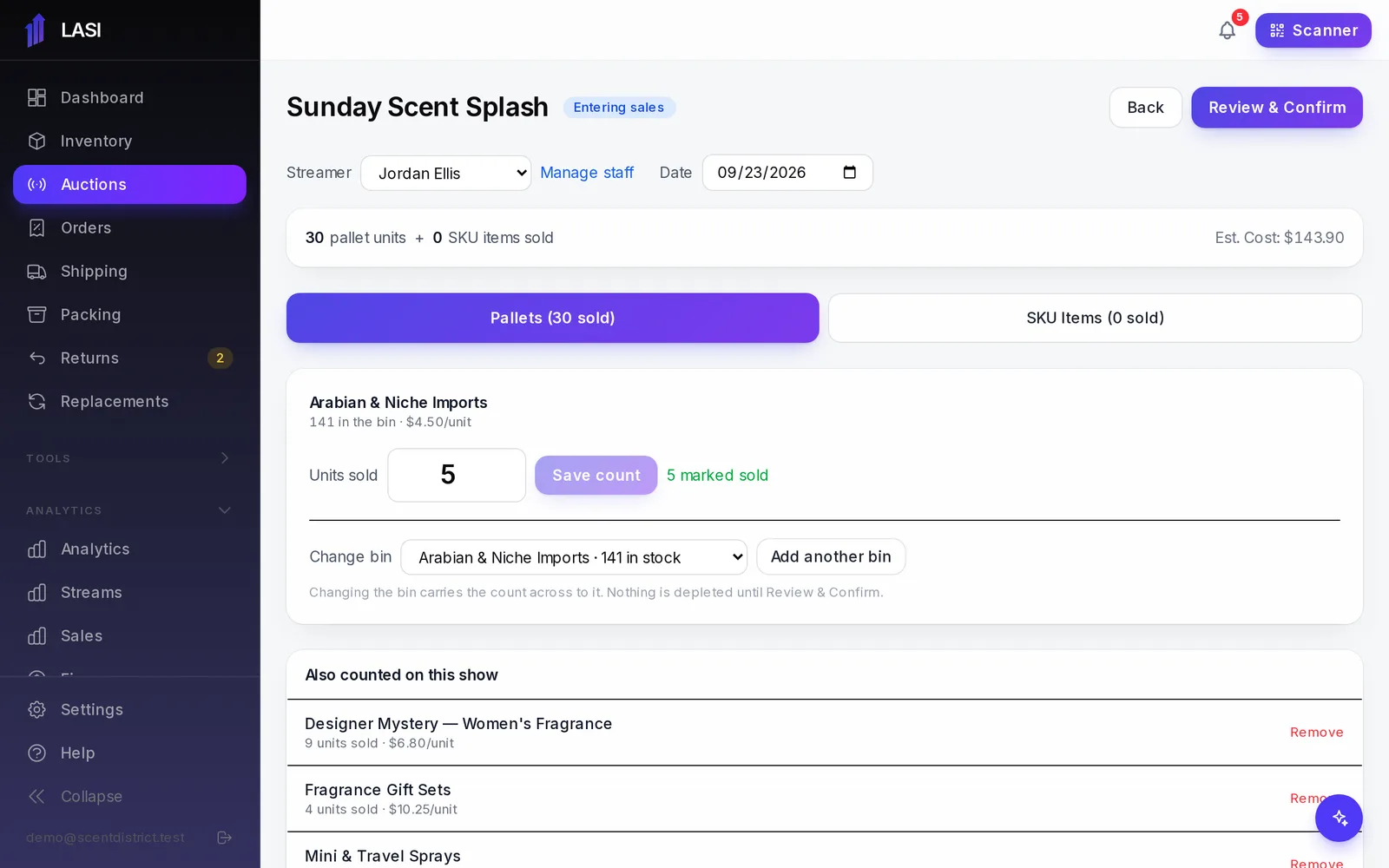The width and height of the screenshot is (1389, 868).
Task: Click the Mini & Travel Sprays row title
Action: pyautogui.click(x=383, y=856)
